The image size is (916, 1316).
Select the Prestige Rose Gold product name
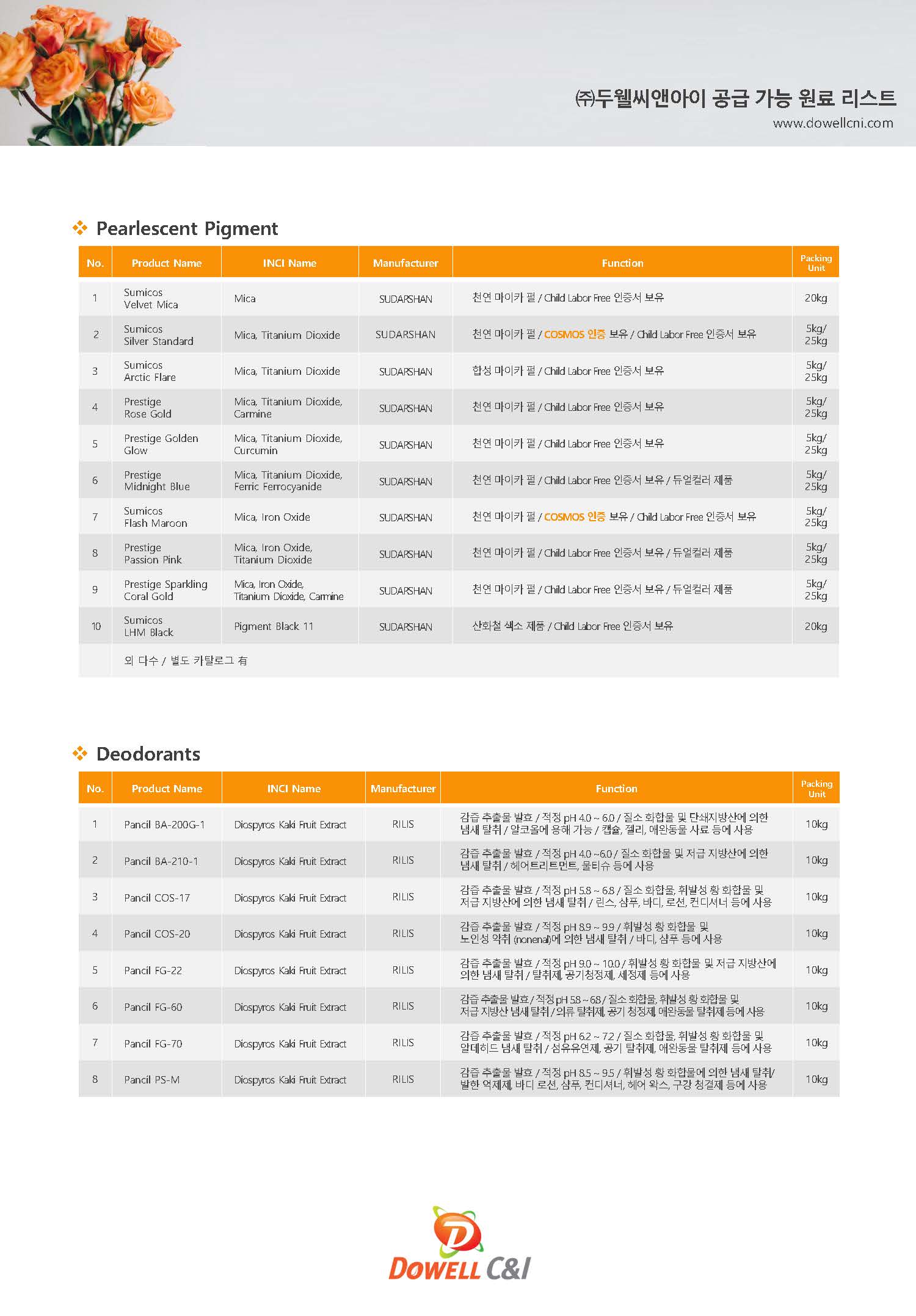pos(148,408)
